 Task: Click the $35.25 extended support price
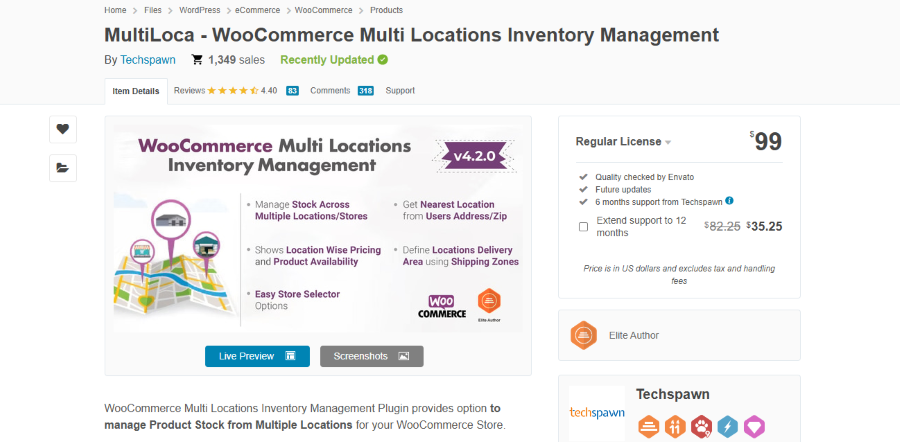coord(765,226)
